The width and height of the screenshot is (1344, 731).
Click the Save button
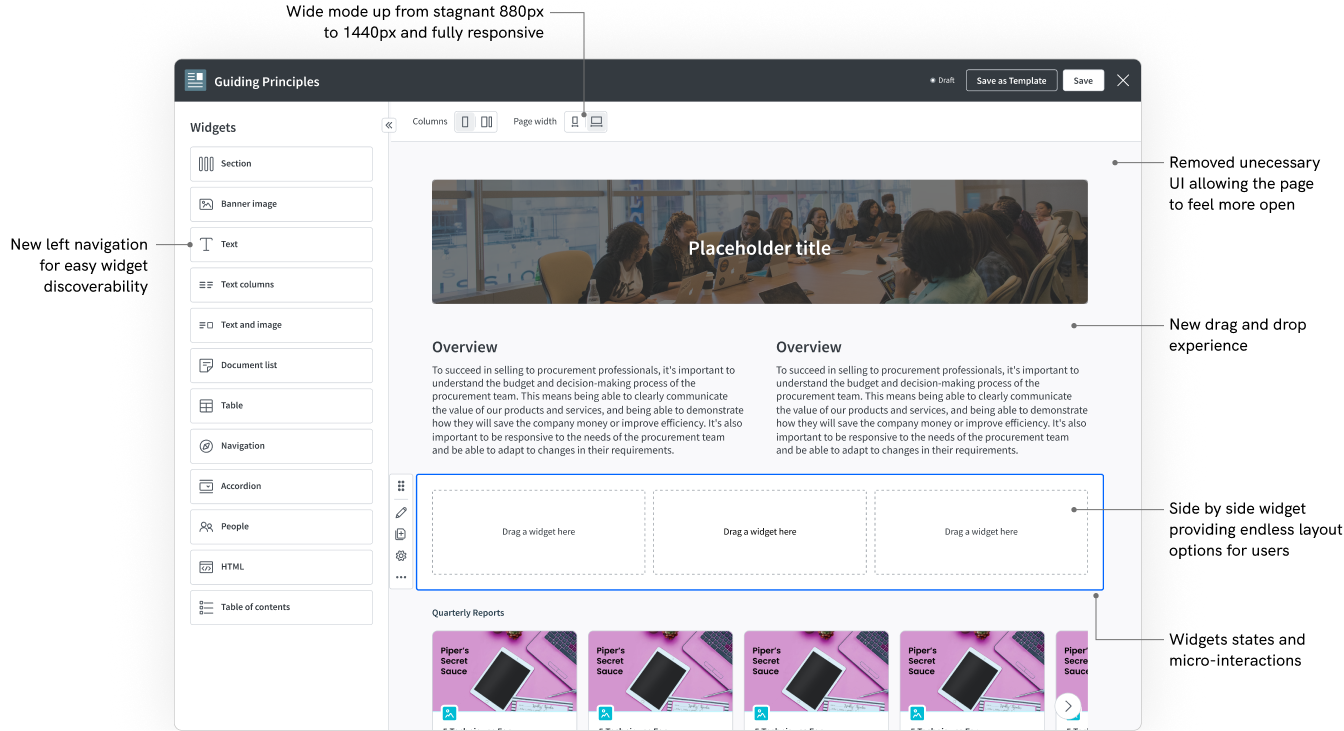(1083, 81)
